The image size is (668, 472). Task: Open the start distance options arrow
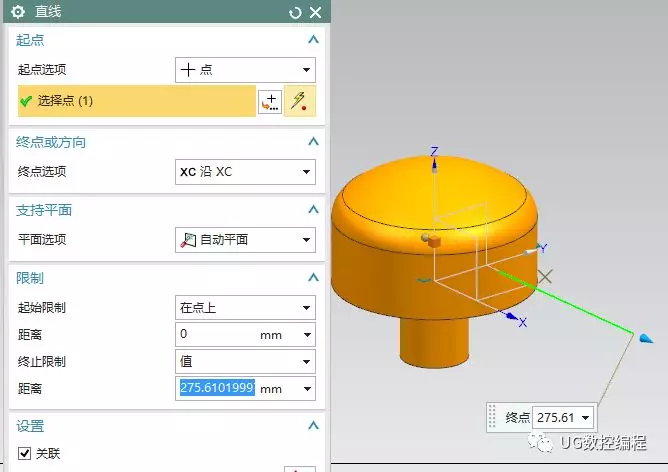point(307,335)
